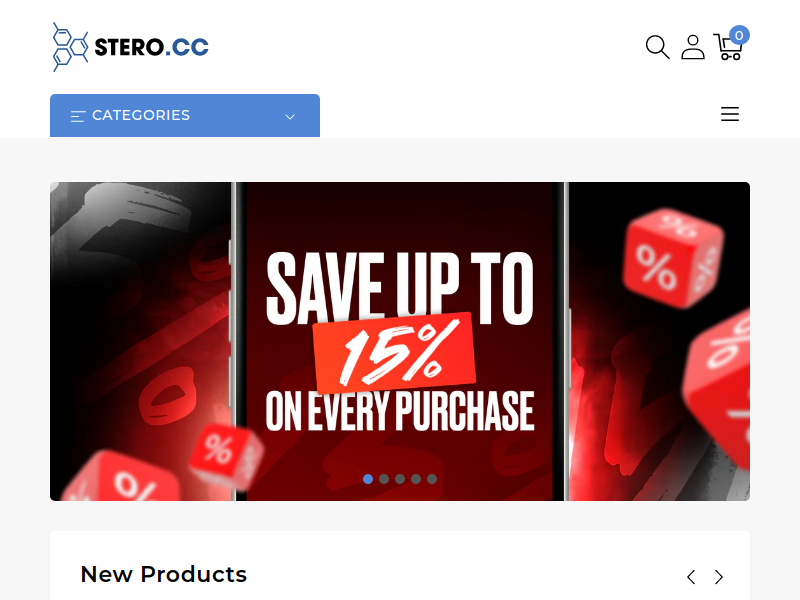Select the second banner slide dot
The image size is (800, 600).
click(x=384, y=479)
